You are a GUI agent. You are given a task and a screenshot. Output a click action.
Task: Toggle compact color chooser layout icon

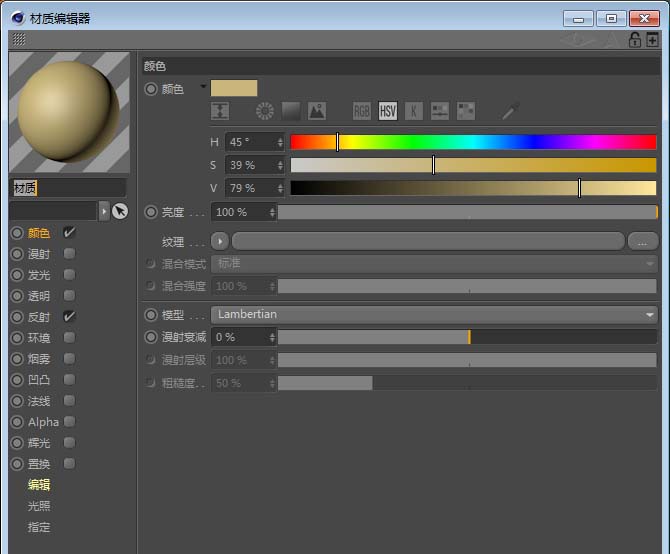point(220,111)
